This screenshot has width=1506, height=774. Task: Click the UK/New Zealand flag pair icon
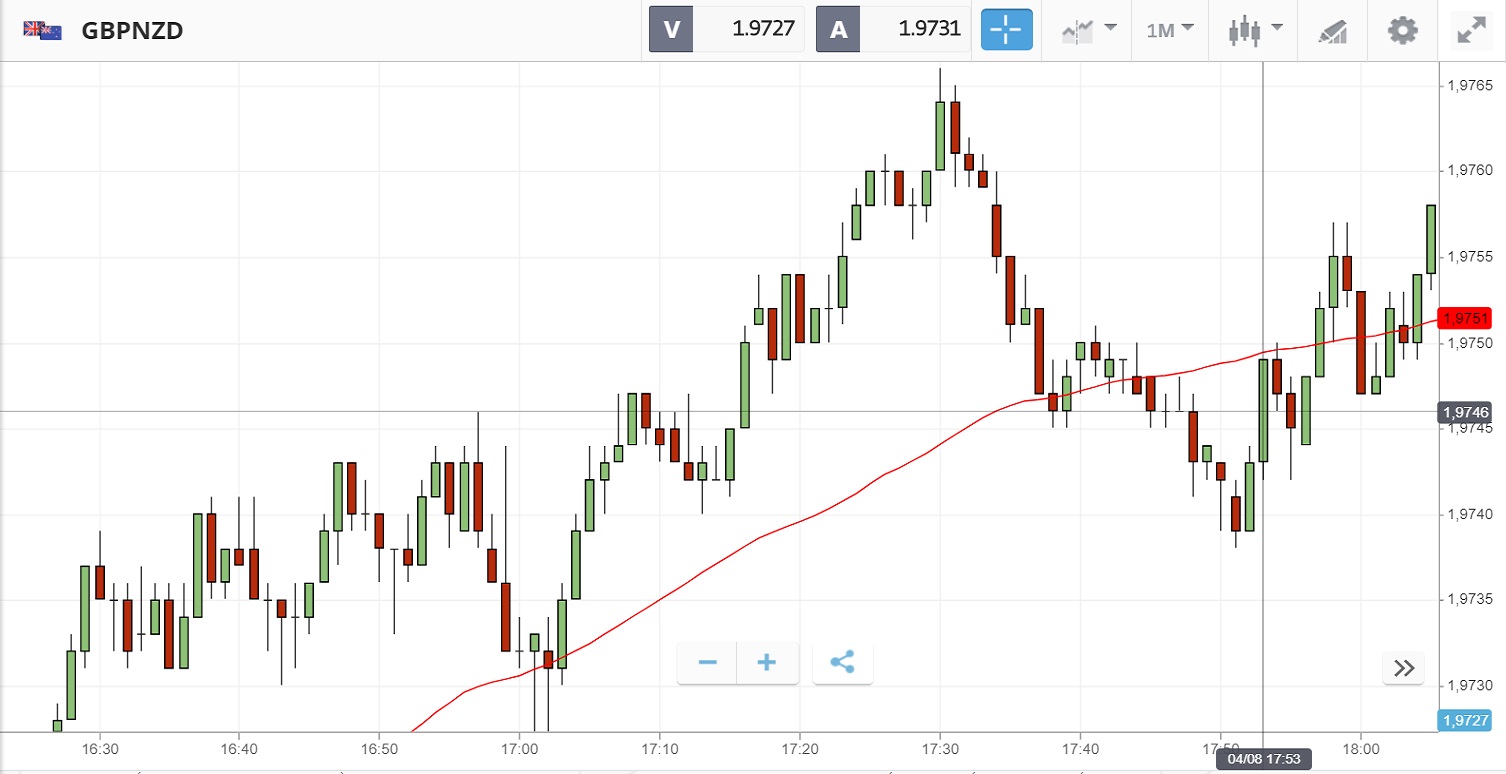tap(43, 30)
